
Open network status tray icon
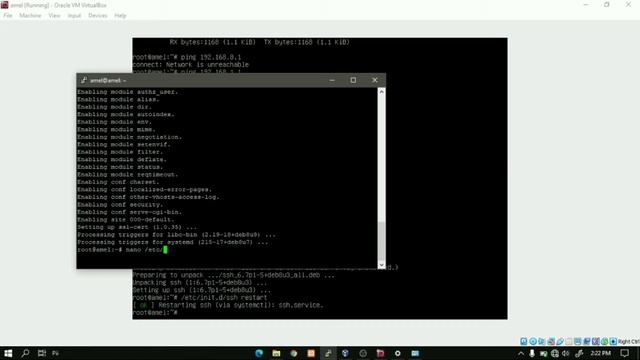pos(554,353)
